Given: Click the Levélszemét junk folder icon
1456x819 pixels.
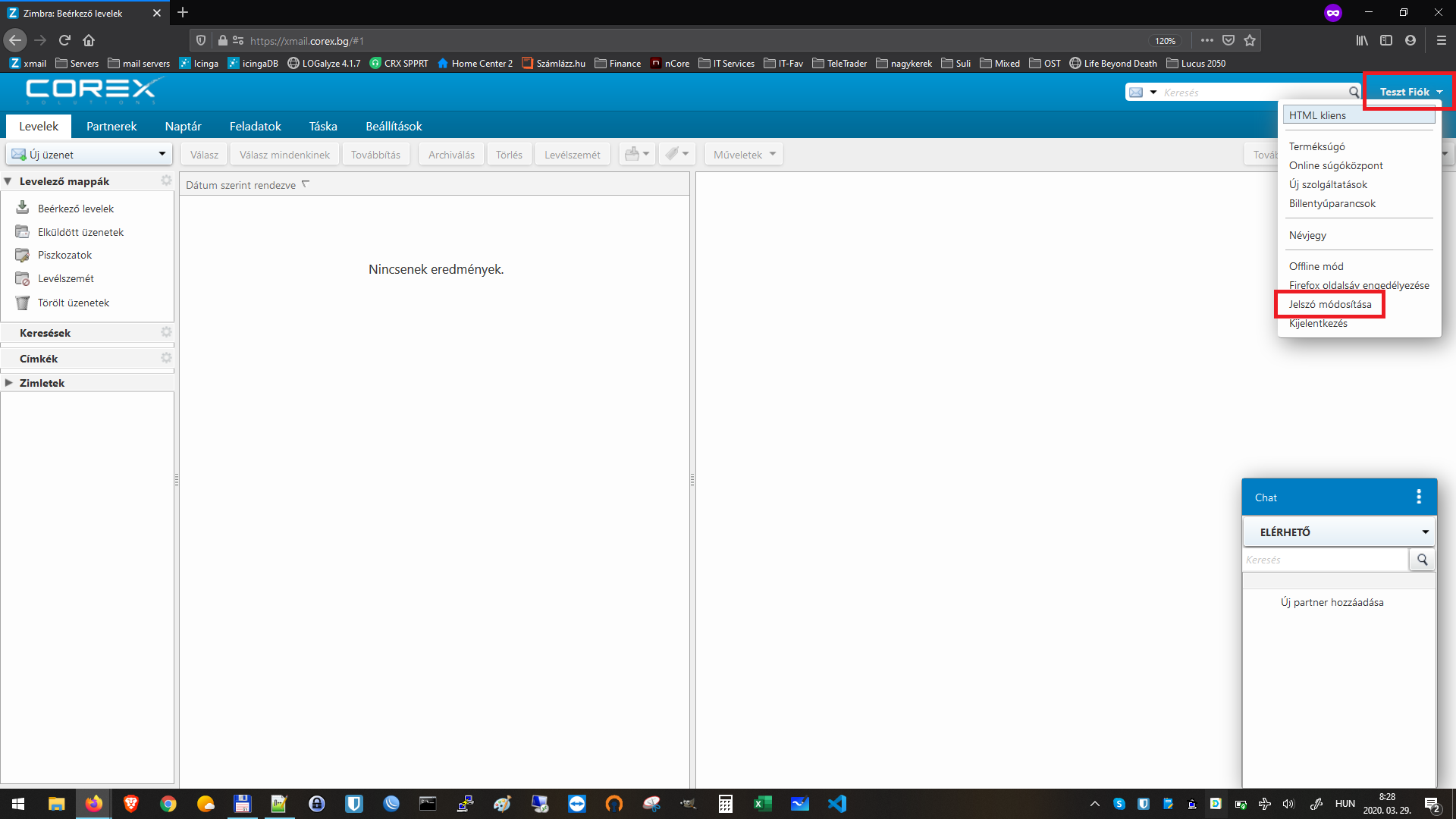Looking at the screenshot, I should click(23, 279).
